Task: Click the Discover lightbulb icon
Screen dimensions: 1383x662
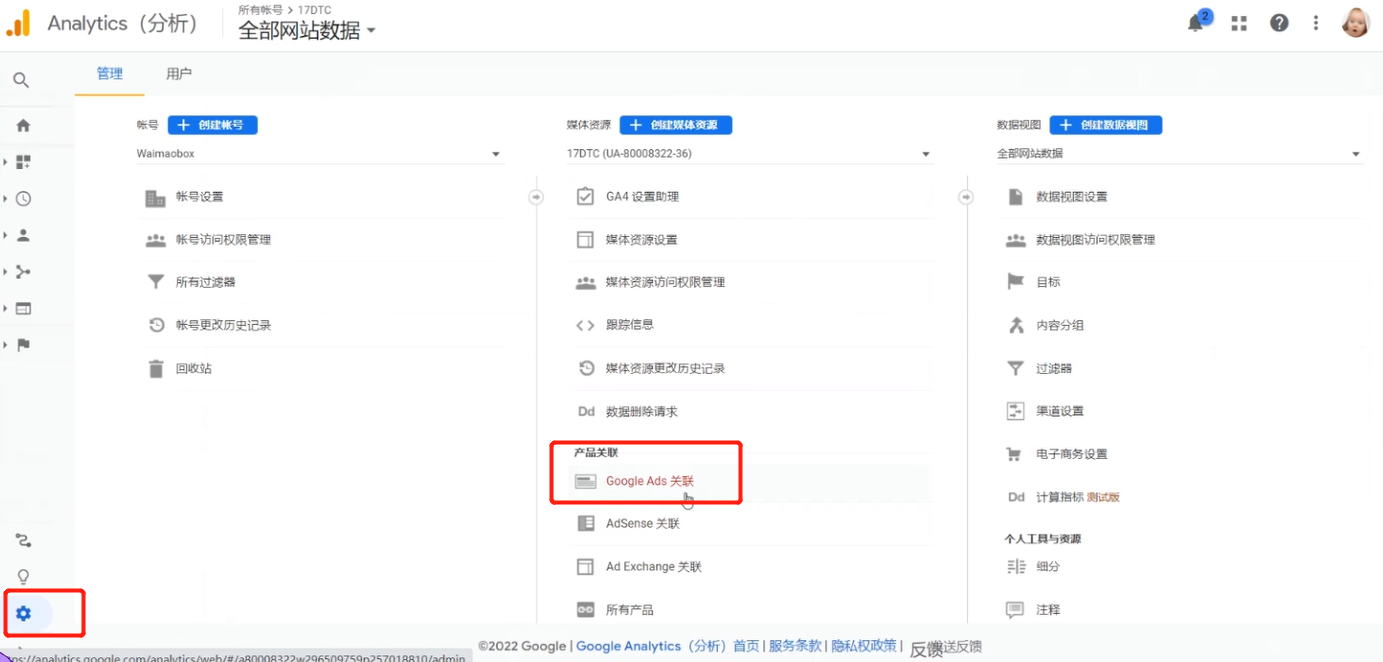Action: click(22, 576)
